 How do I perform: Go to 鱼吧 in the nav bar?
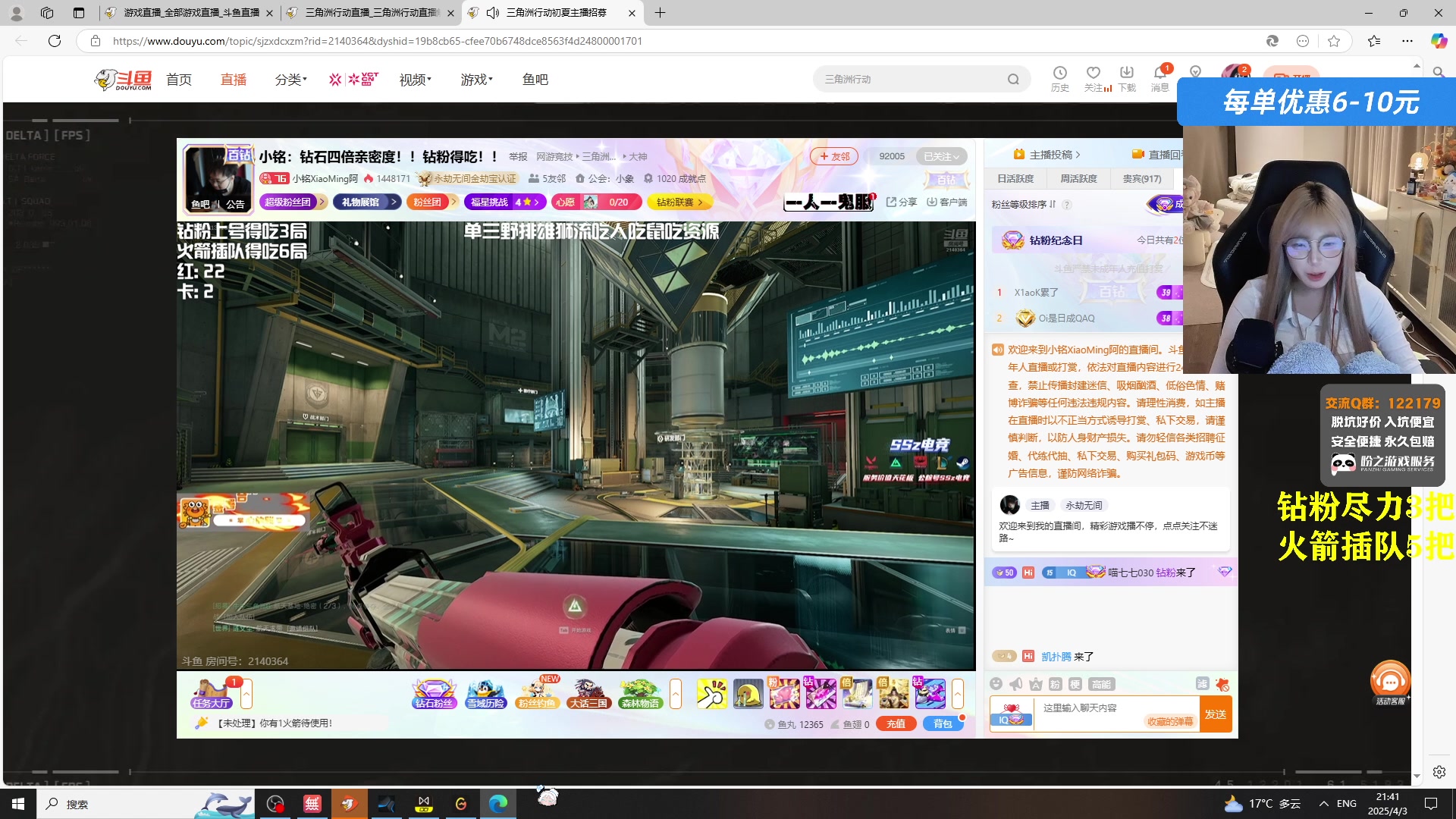pos(535,80)
